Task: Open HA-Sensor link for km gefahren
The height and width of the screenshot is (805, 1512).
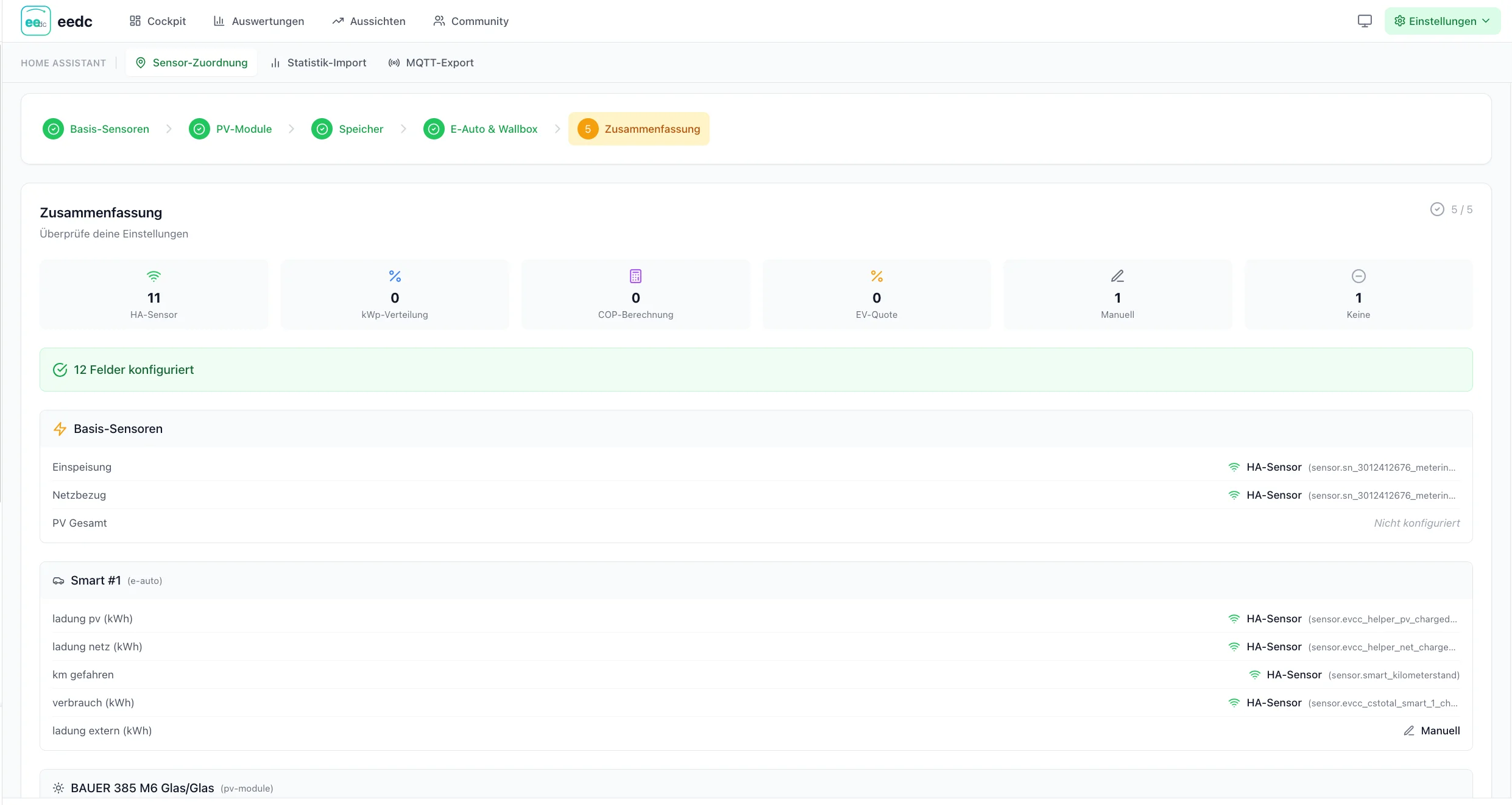Action: tap(1294, 675)
